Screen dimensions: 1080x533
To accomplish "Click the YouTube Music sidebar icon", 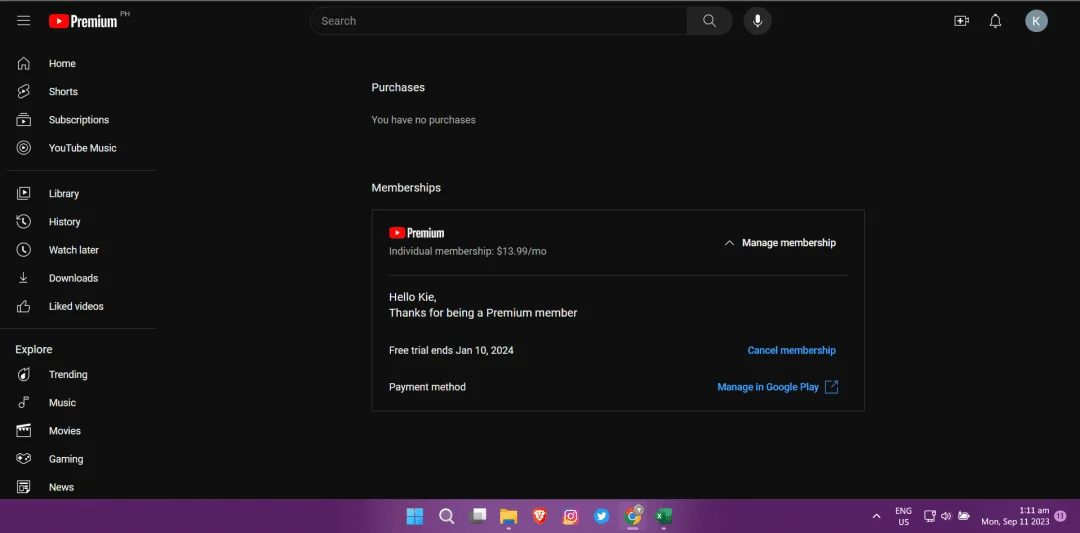I will [x=23, y=148].
